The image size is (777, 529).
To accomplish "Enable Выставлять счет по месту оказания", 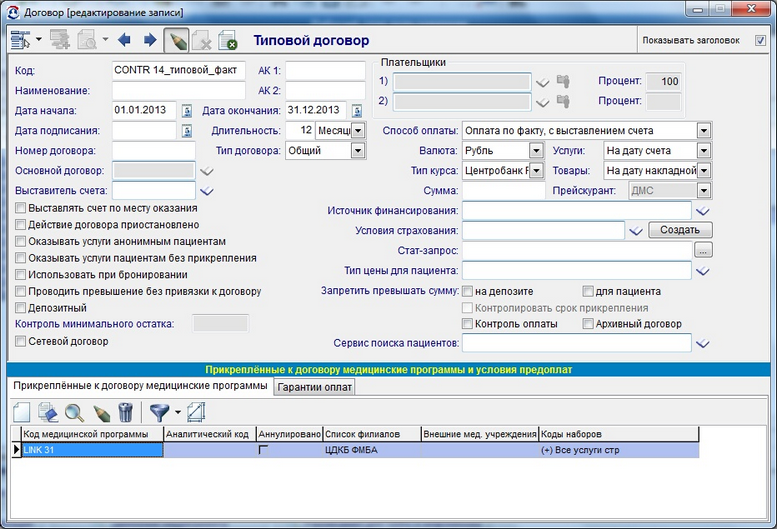I will click(20, 208).
